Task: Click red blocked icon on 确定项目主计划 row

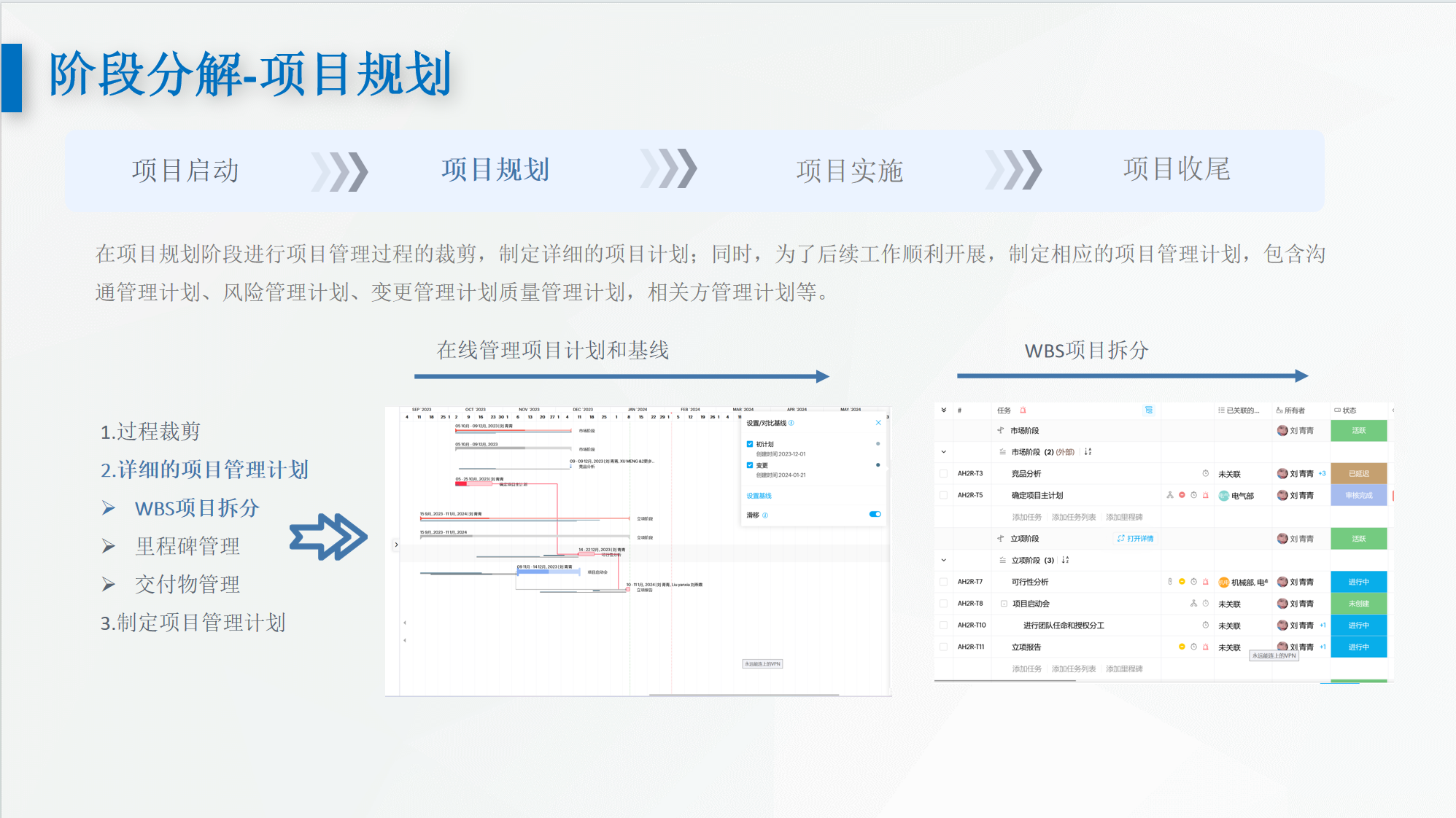Action: click(x=1182, y=495)
